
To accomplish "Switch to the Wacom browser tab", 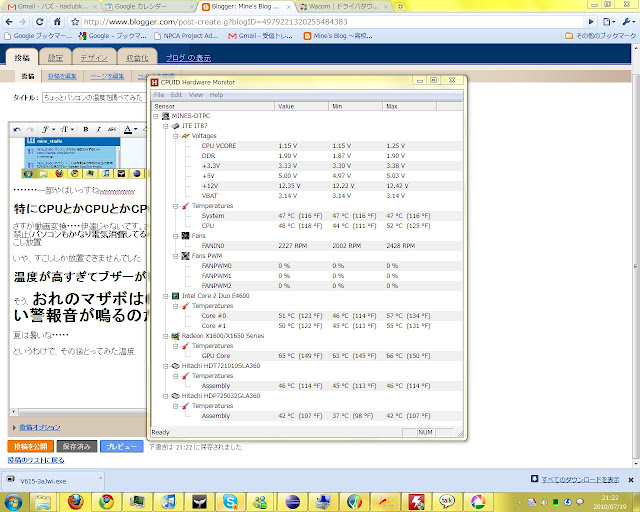I will pyautogui.click(x=343, y=7).
